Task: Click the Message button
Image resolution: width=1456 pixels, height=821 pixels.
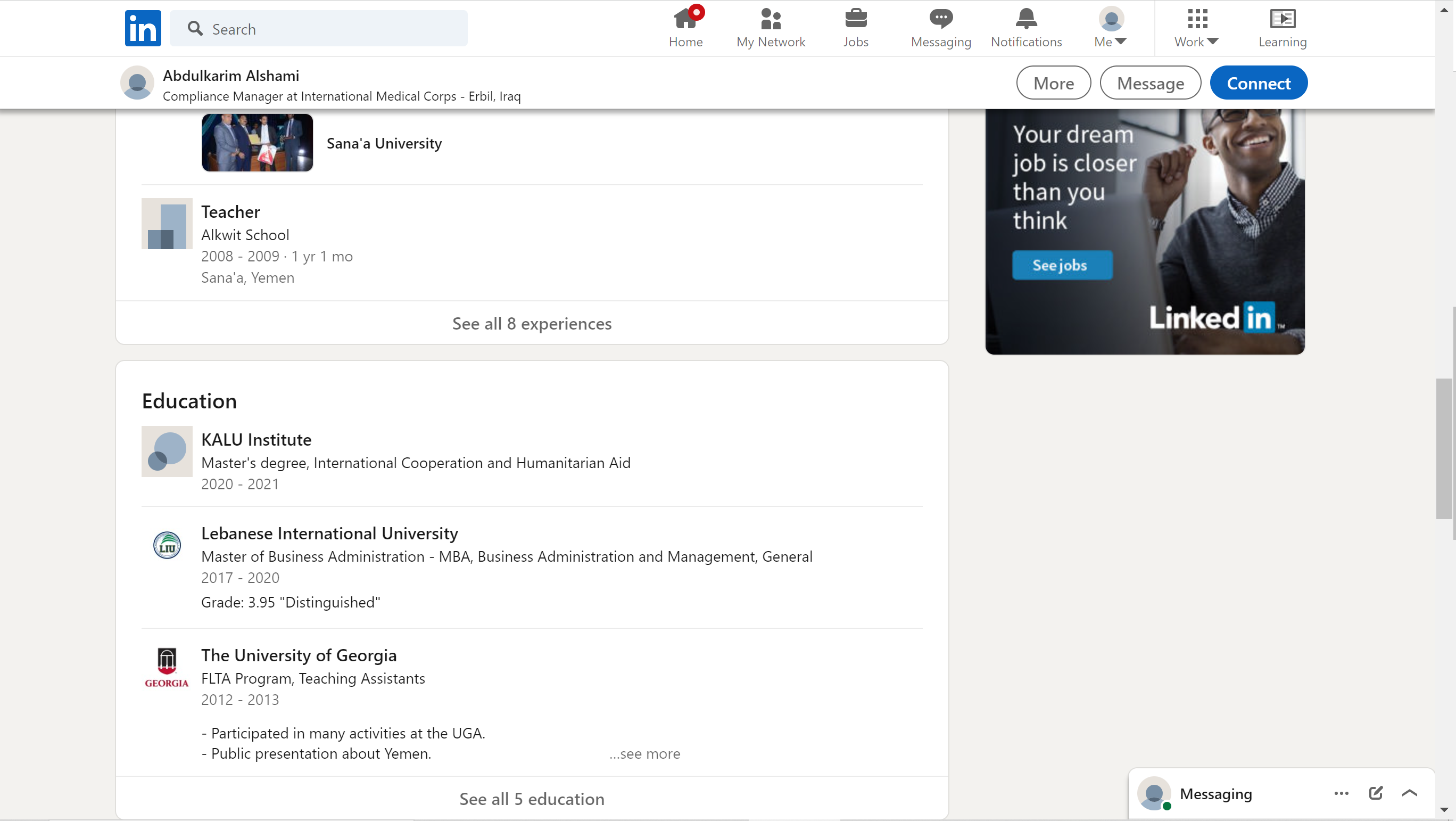Action: [1149, 83]
